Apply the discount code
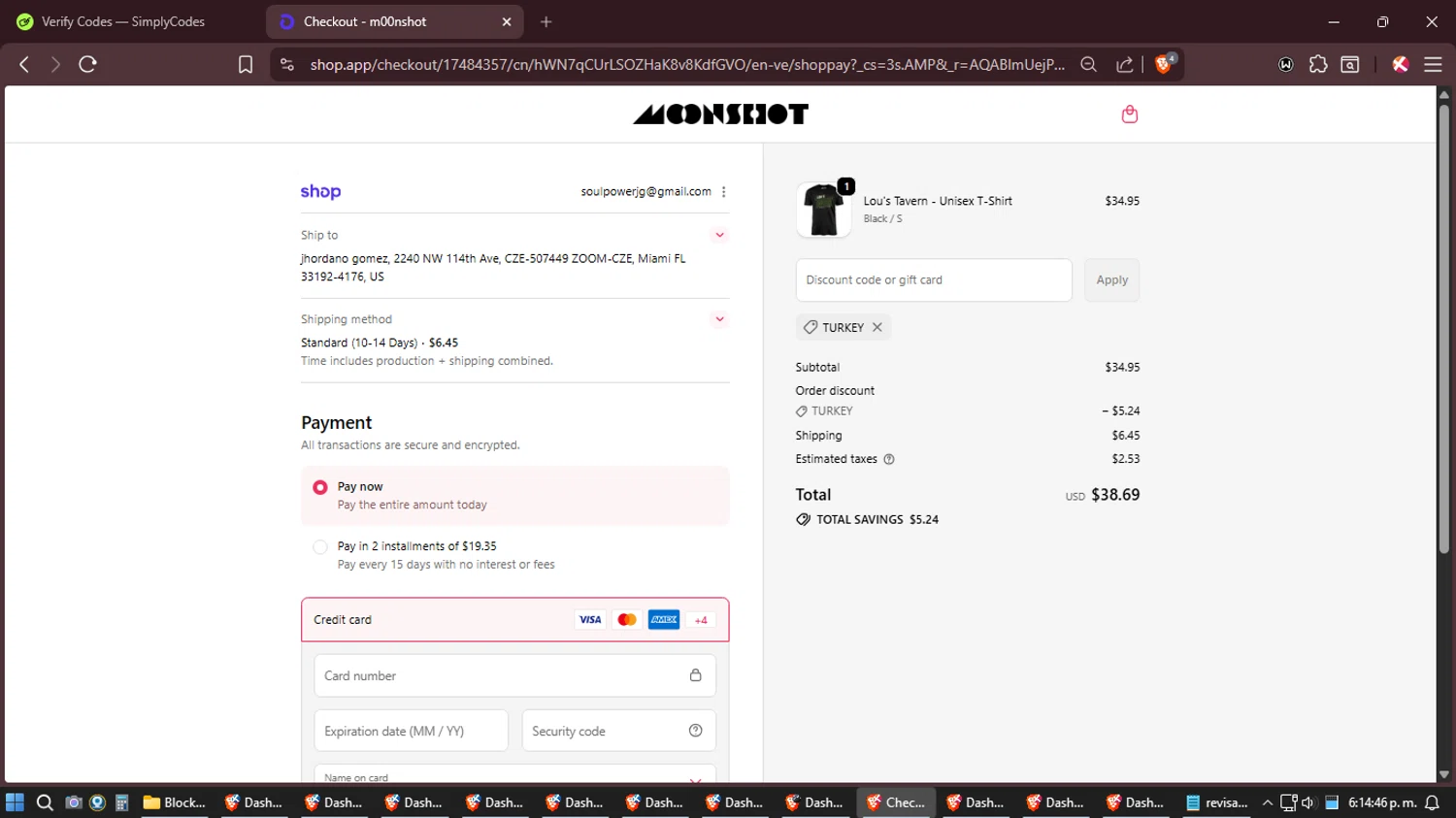 coord(1112,280)
